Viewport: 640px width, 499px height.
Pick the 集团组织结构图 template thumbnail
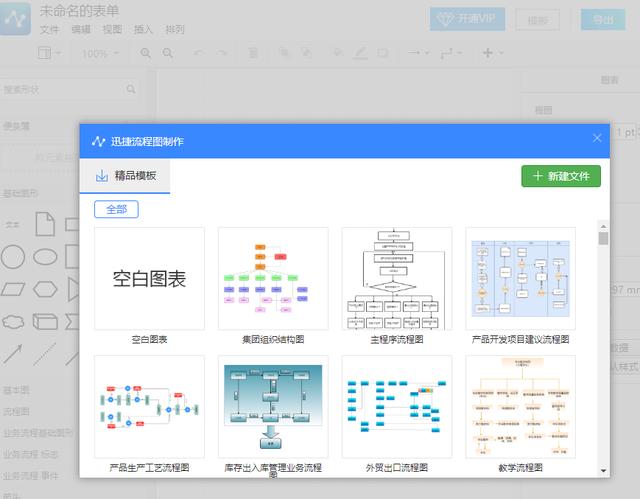click(273, 279)
